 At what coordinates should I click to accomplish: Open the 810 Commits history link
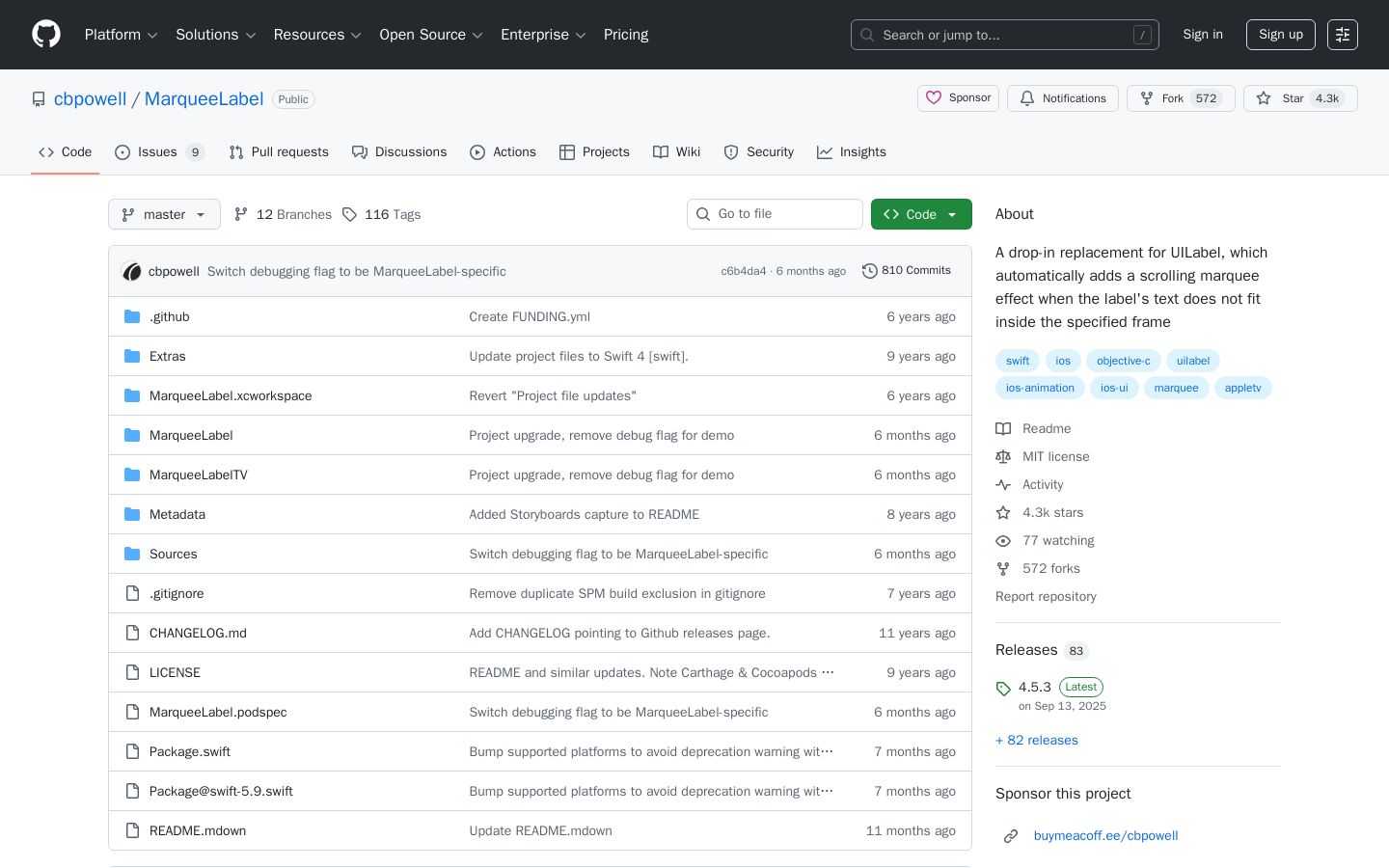point(907,271)
